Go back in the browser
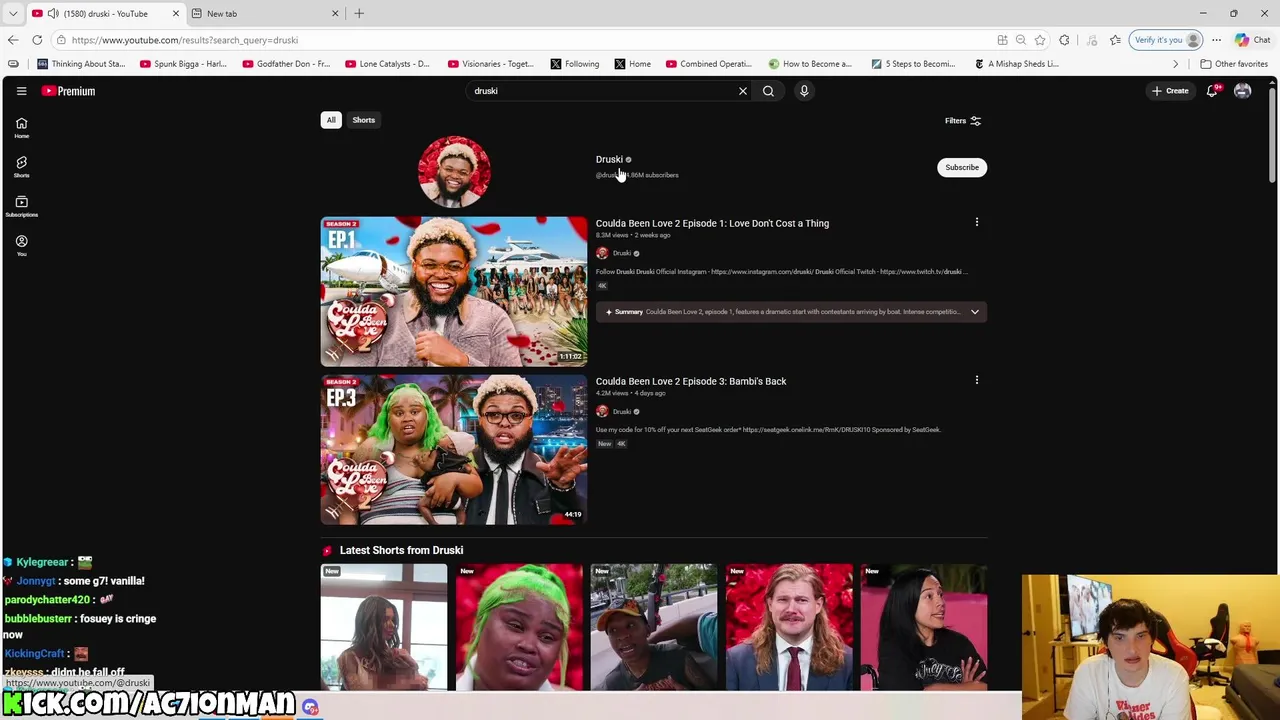The height and width of the screenshot is (720, 1280). click(13, 40)
